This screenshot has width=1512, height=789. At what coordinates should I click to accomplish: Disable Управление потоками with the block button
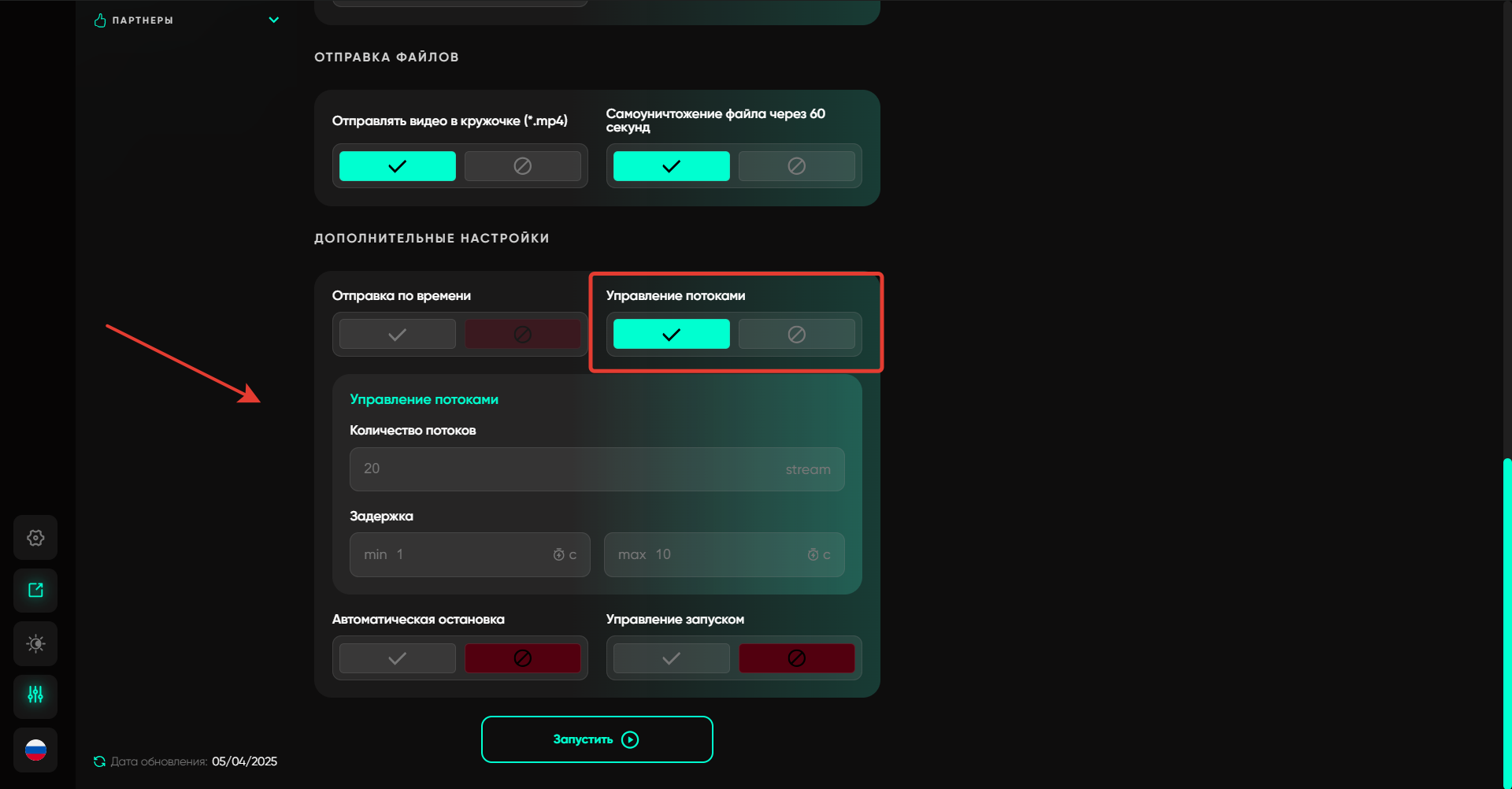click(796, 335)
